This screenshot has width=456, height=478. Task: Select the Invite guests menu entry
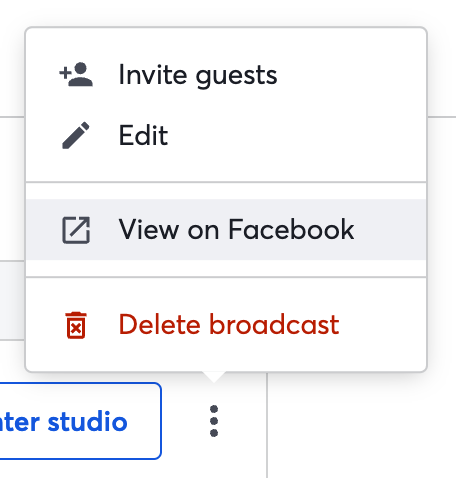click(226, 75)
